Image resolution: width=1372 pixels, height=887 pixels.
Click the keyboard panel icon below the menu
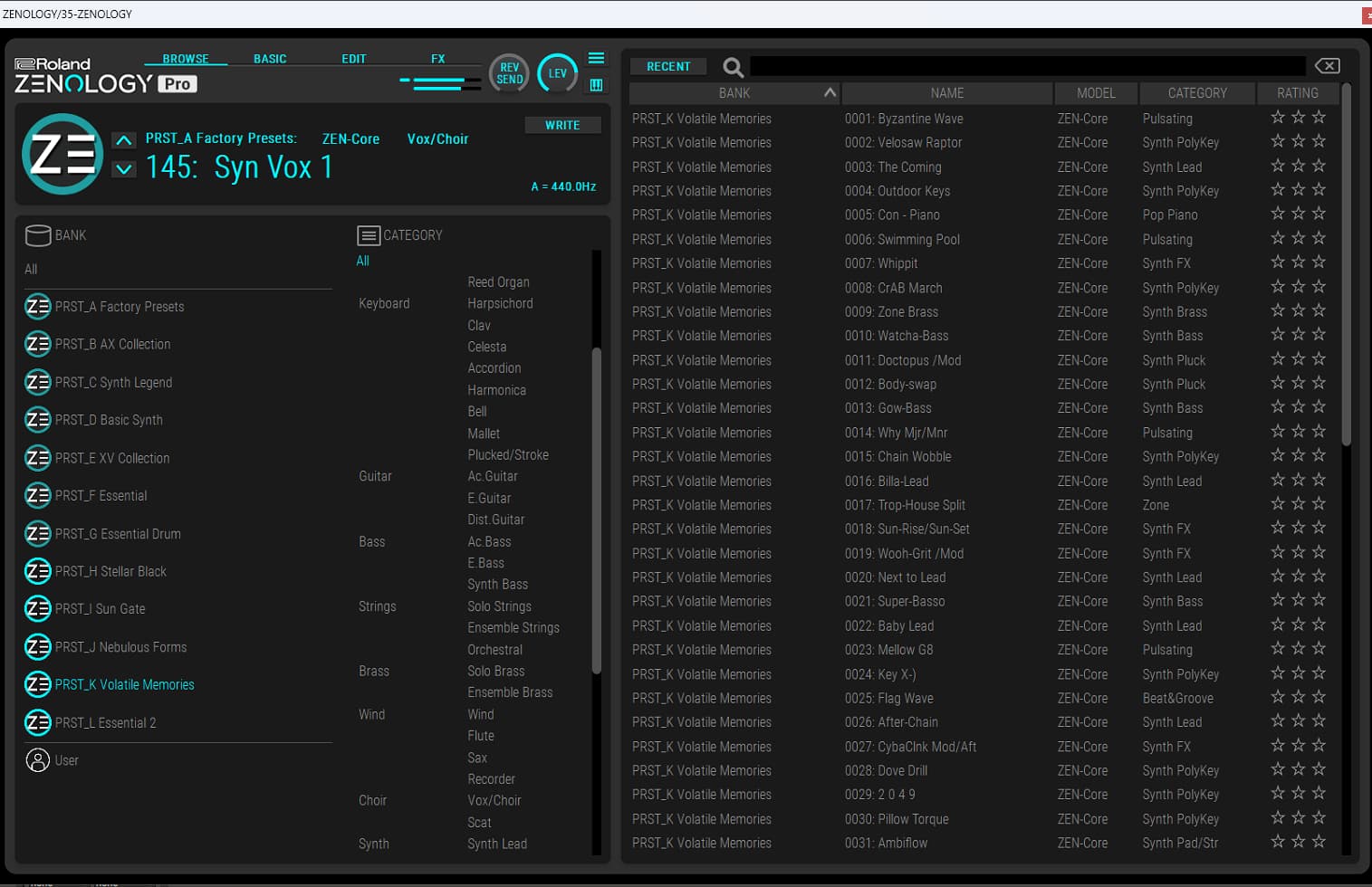pyautogui.click(x=596, y=85)
